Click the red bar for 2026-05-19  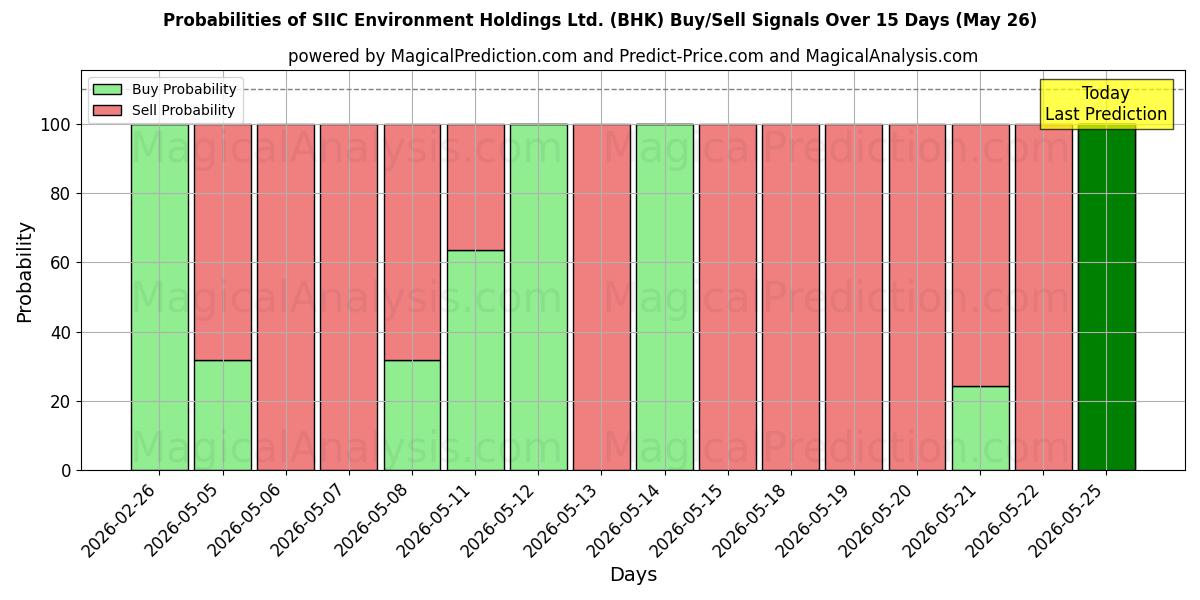[854, 297]
